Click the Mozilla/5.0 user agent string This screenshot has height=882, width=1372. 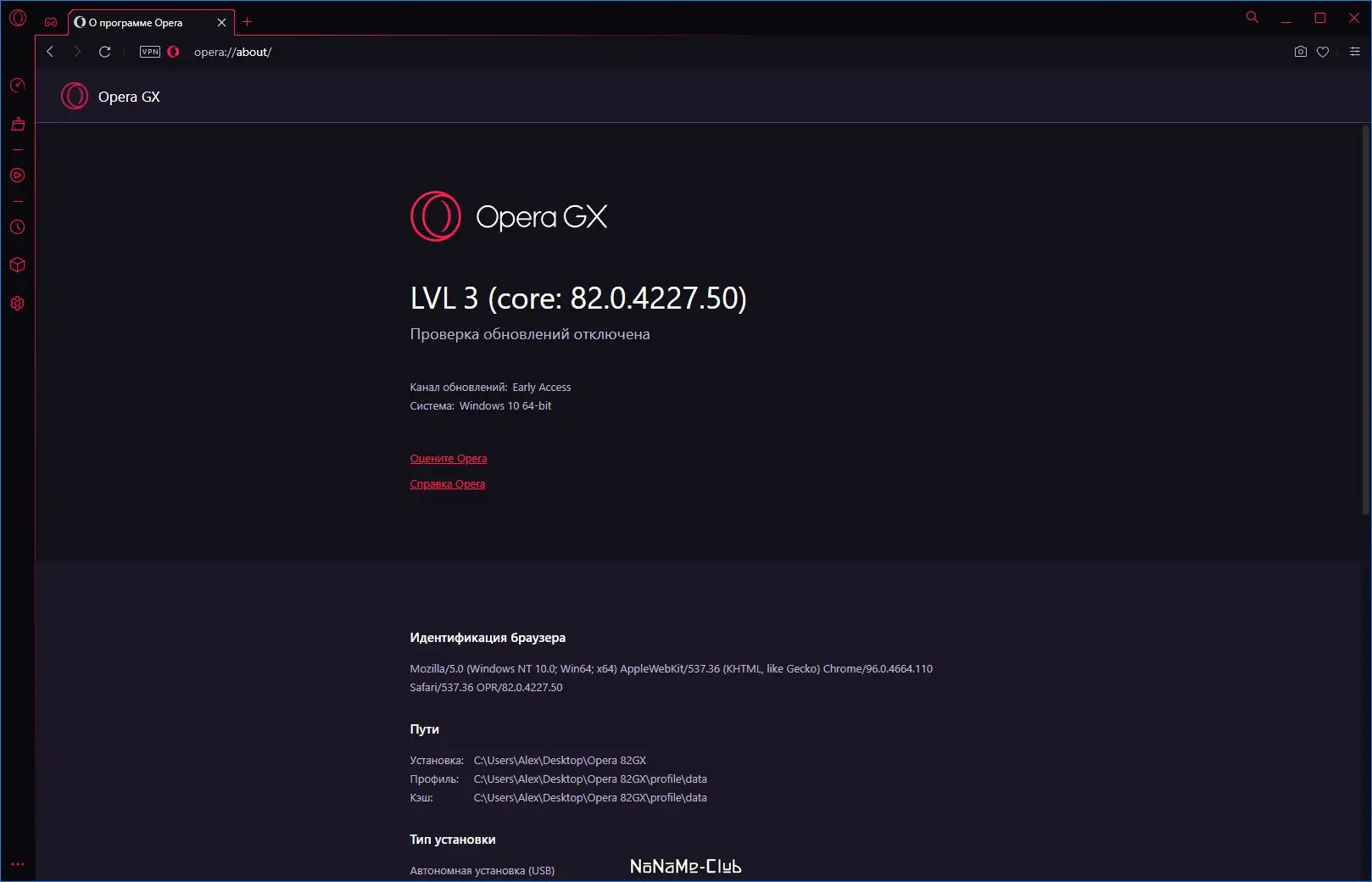(x=671, y=678)
